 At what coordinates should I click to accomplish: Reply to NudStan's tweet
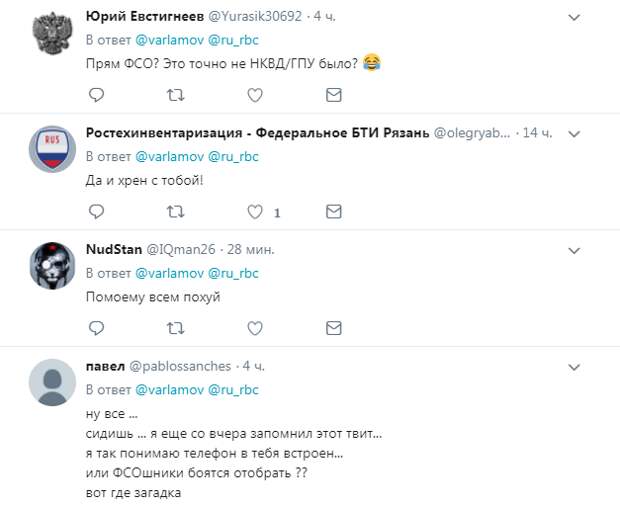tap(97, 327)
